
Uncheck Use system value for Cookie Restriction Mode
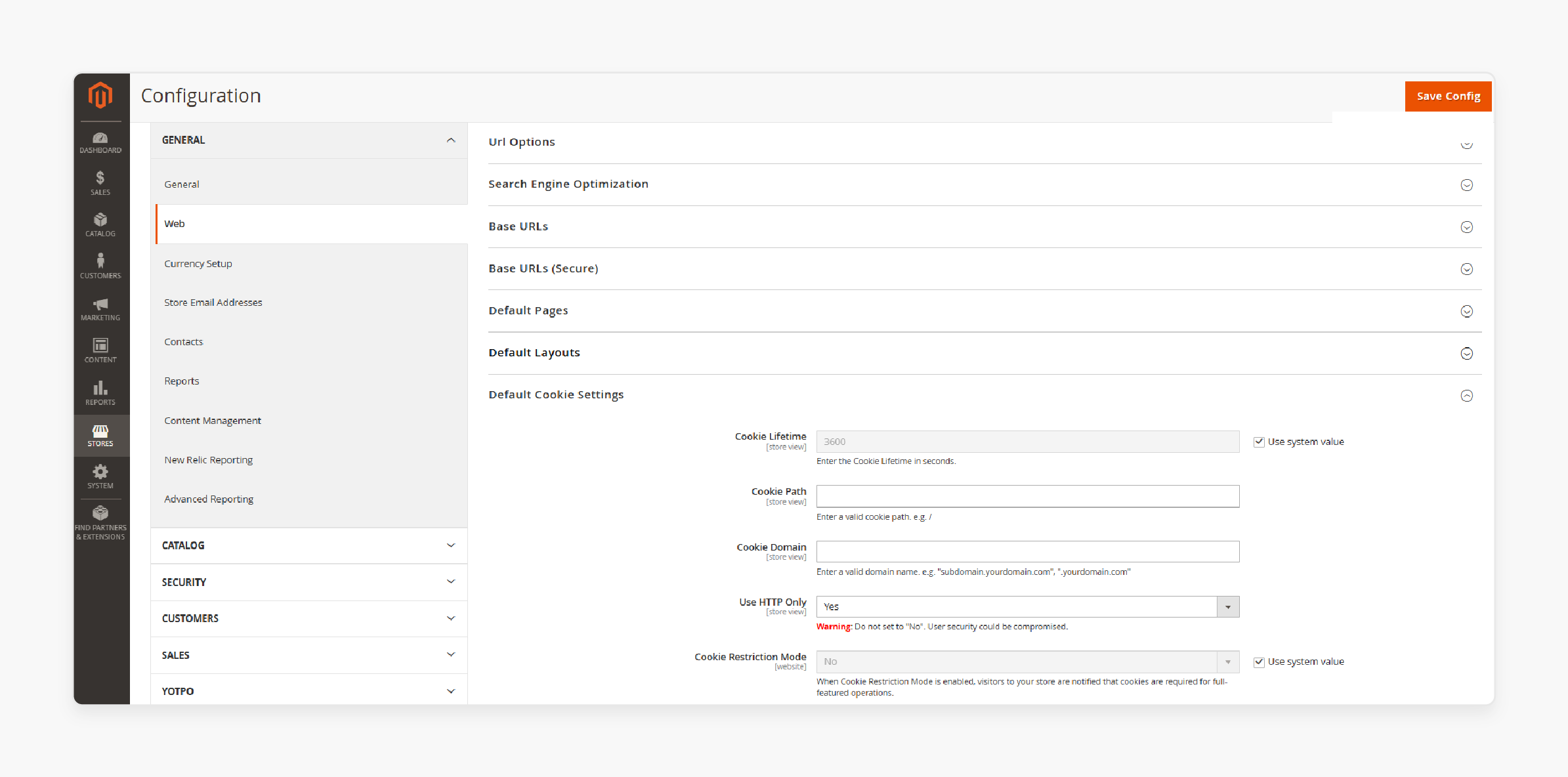click(1259, 661)
